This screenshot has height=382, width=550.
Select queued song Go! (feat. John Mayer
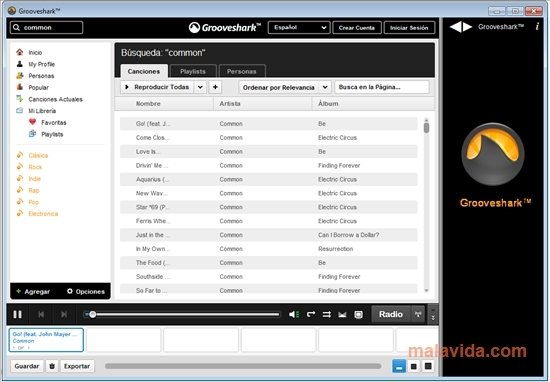tap(46, 340)
